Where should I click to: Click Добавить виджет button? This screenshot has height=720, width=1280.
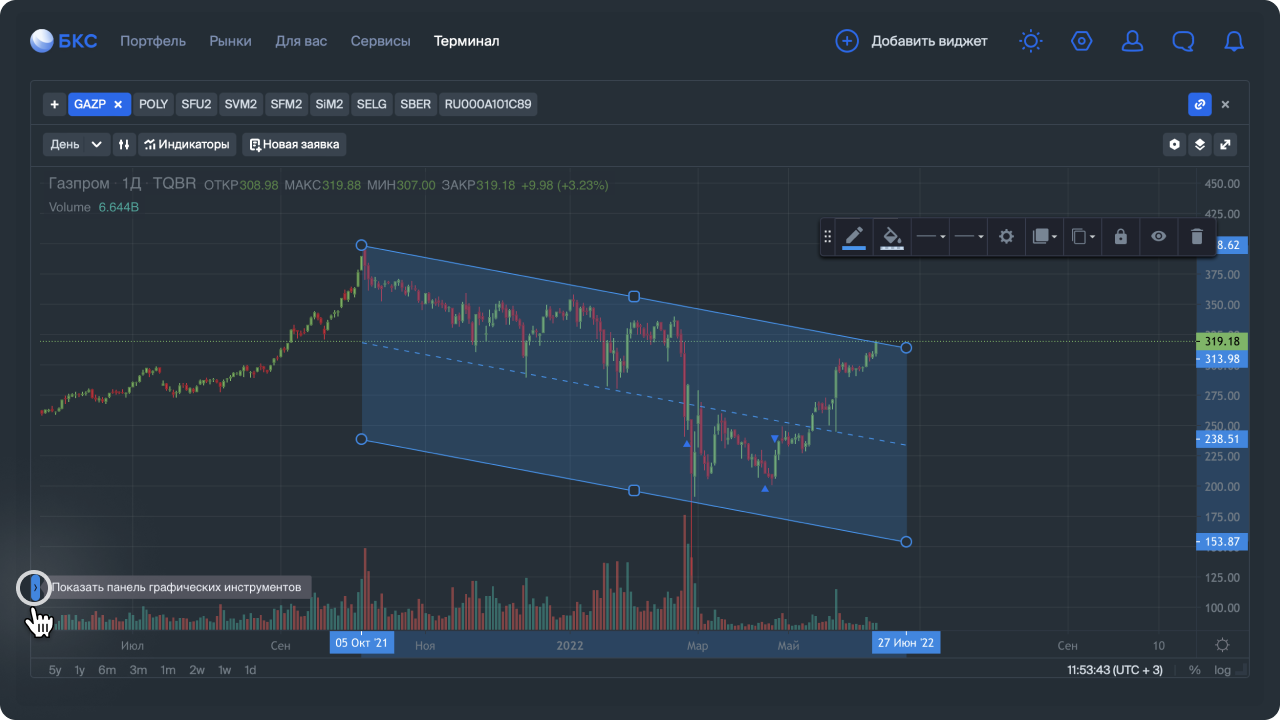pos(911,41)
